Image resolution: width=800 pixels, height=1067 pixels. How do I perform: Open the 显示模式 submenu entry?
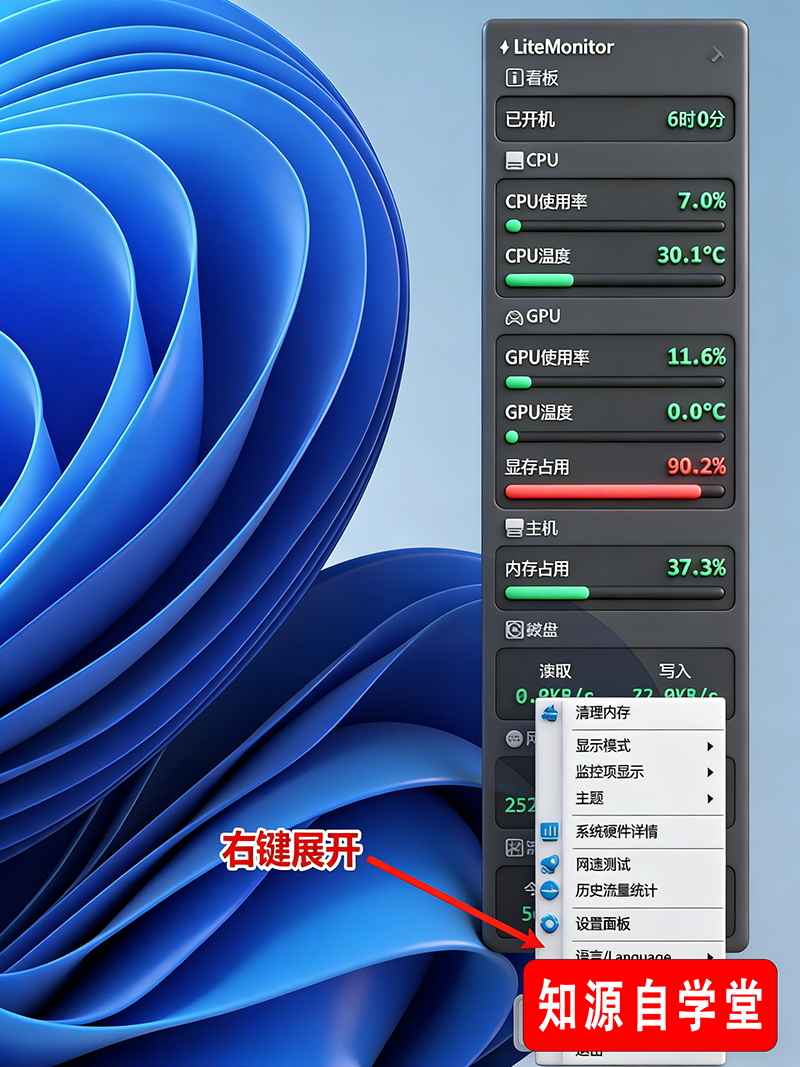point(631,746)
